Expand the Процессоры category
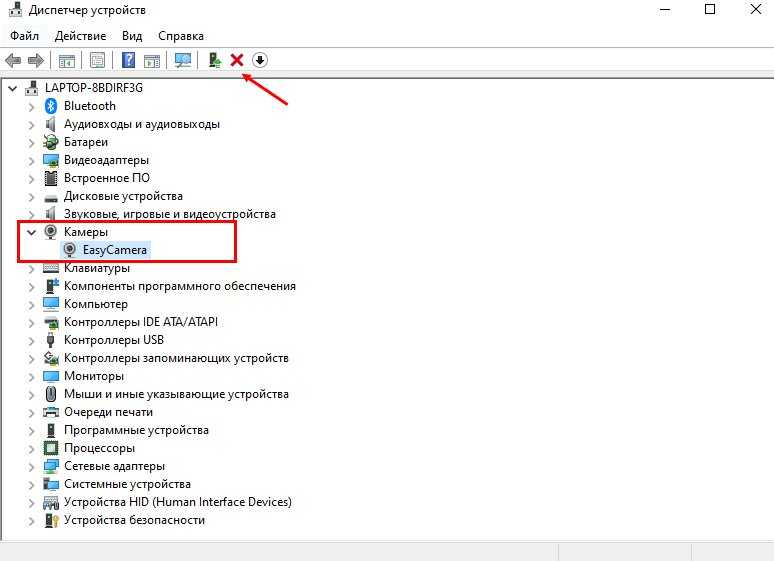The image size is (774, 561). click(31, 448)
